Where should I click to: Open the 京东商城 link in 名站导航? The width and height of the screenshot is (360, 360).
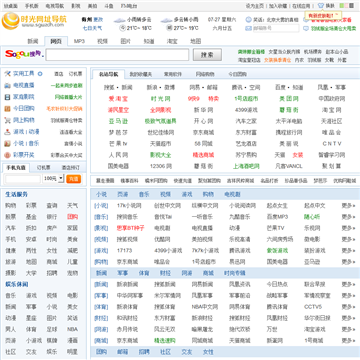pyautogui.click(x=203, y=133)
